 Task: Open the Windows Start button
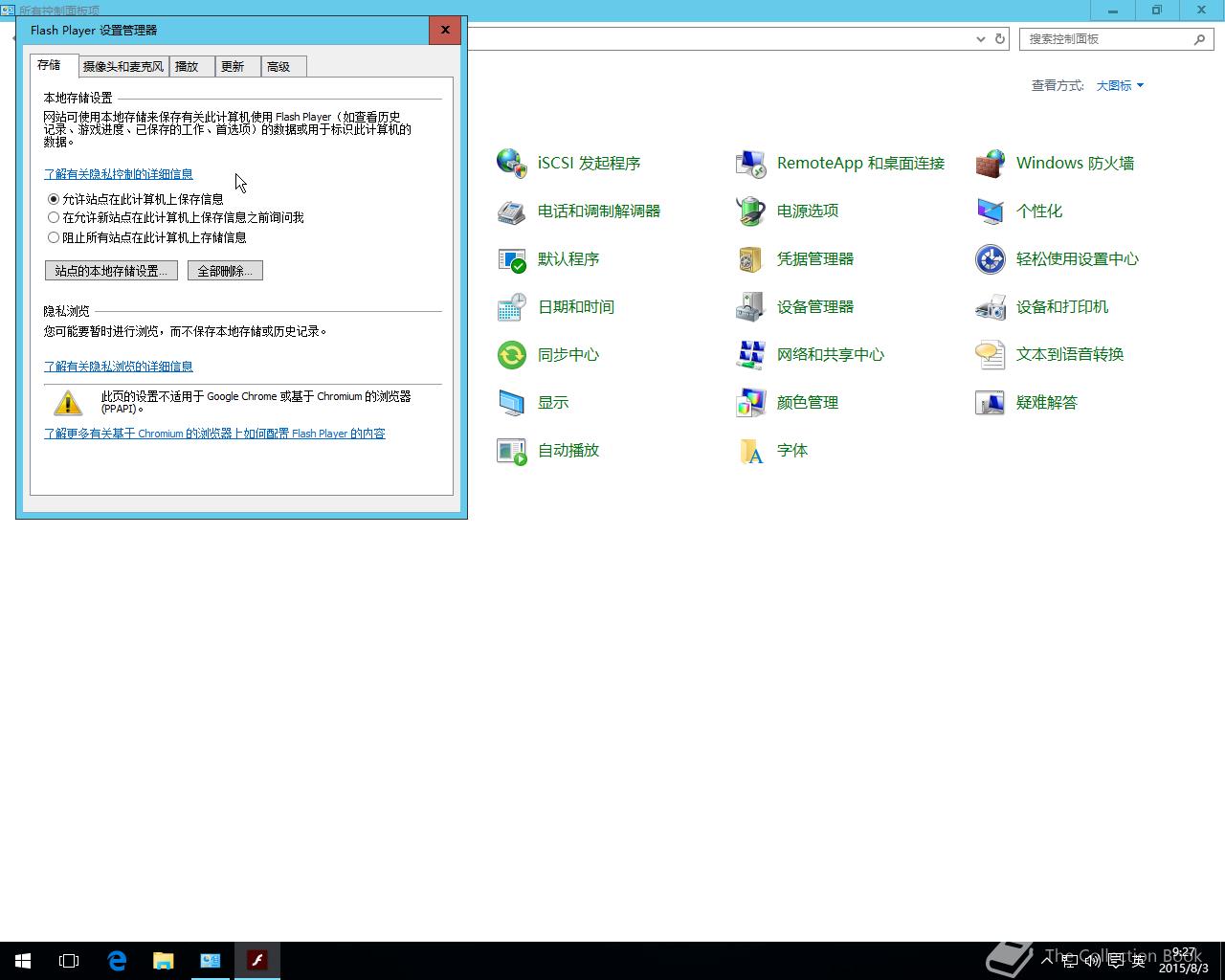pyautogui.click(x=23, y=961)
